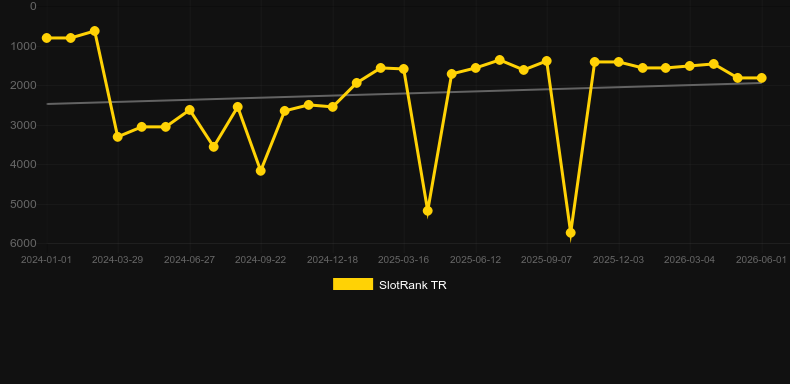Image resolution: width=790 pixels, height=384 pixels.
Task: Click the x-axis label 2026-06-01
Action: (761, 260)
